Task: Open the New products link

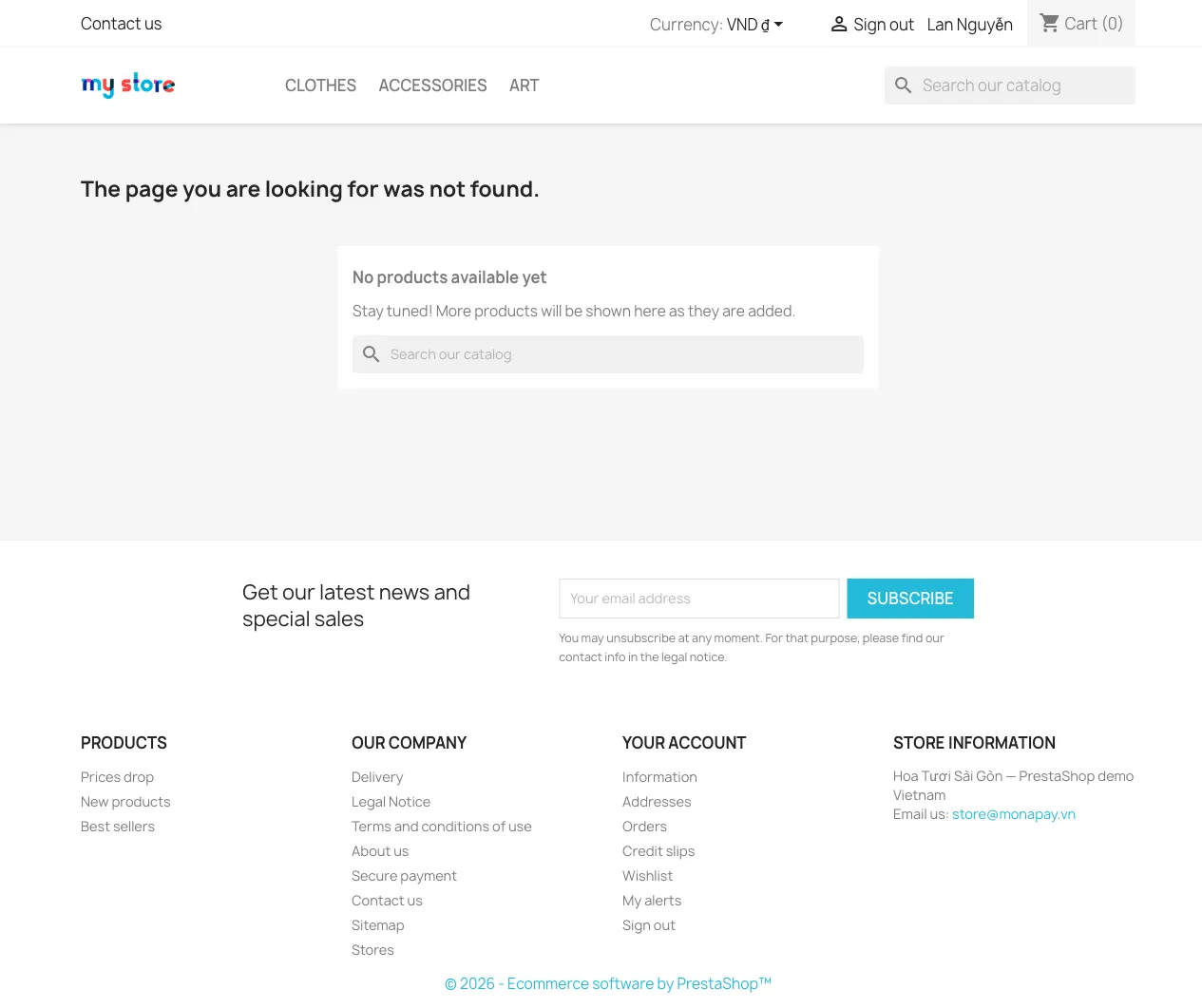Action: point(125,802)
